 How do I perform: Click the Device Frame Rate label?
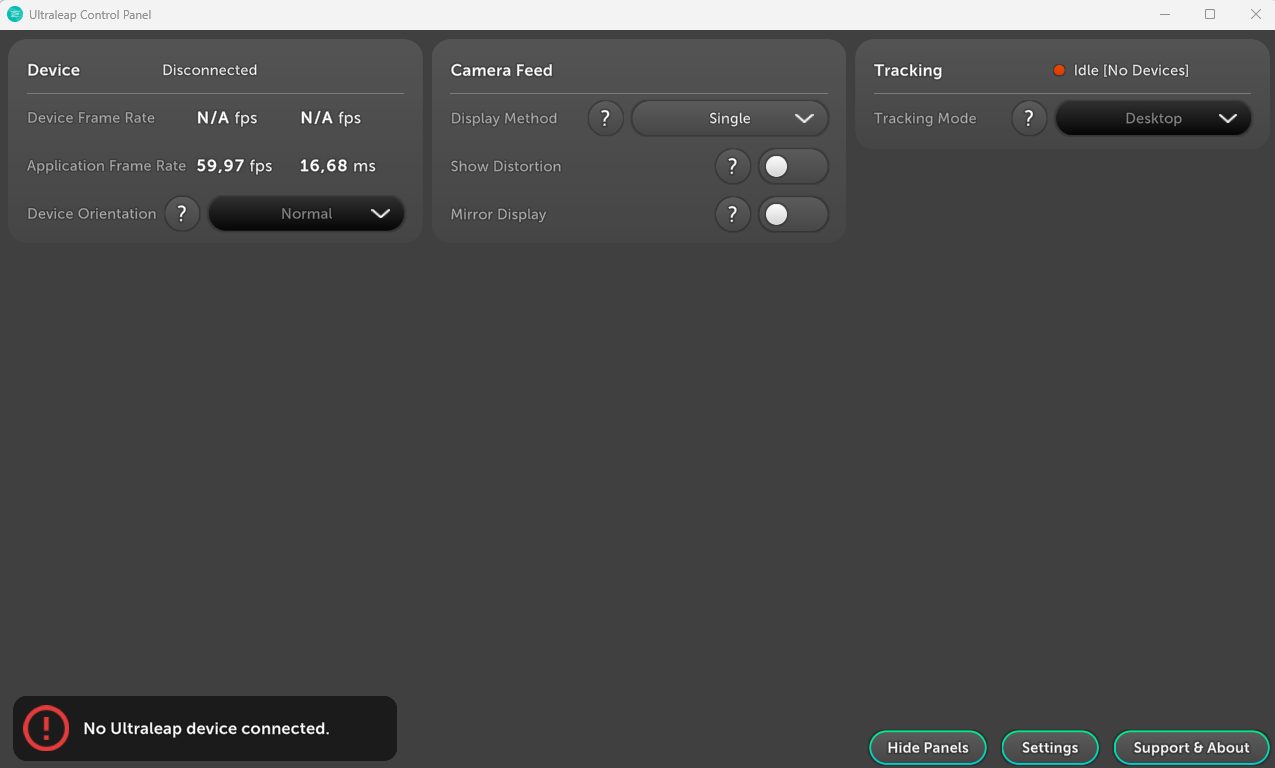coord(91,118)
